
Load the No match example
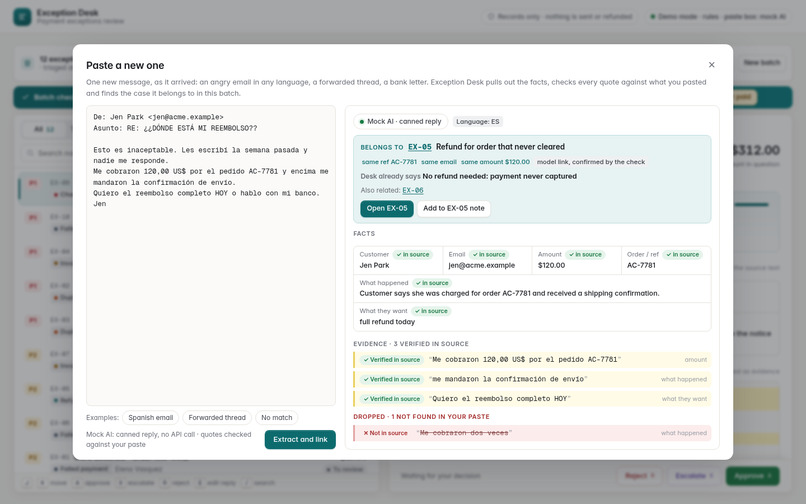[277, 418]
